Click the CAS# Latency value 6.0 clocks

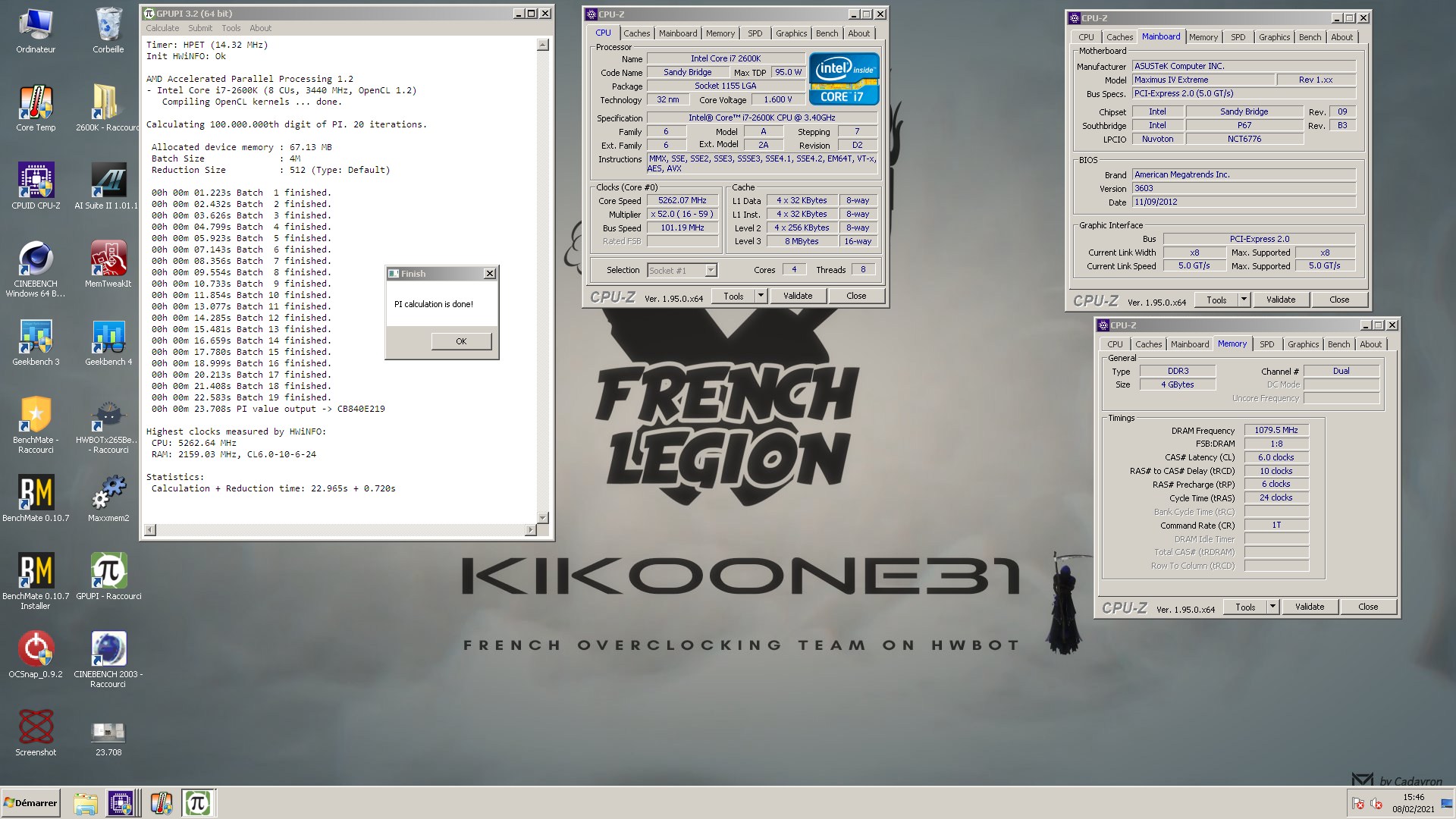[1276, 457]
